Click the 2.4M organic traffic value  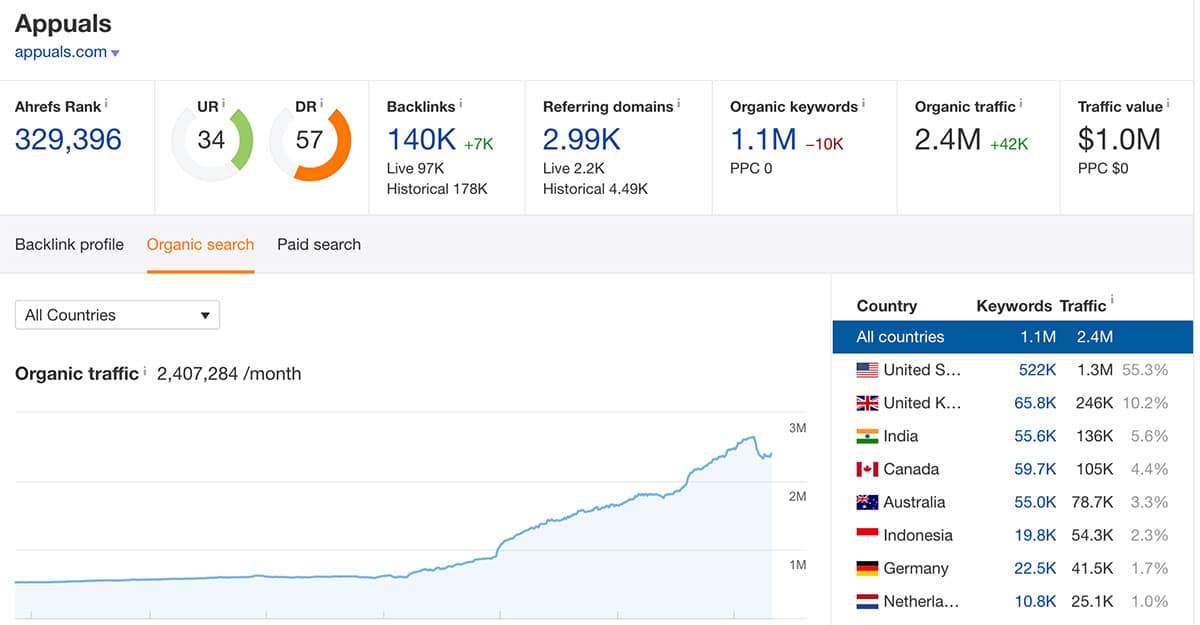948,139
